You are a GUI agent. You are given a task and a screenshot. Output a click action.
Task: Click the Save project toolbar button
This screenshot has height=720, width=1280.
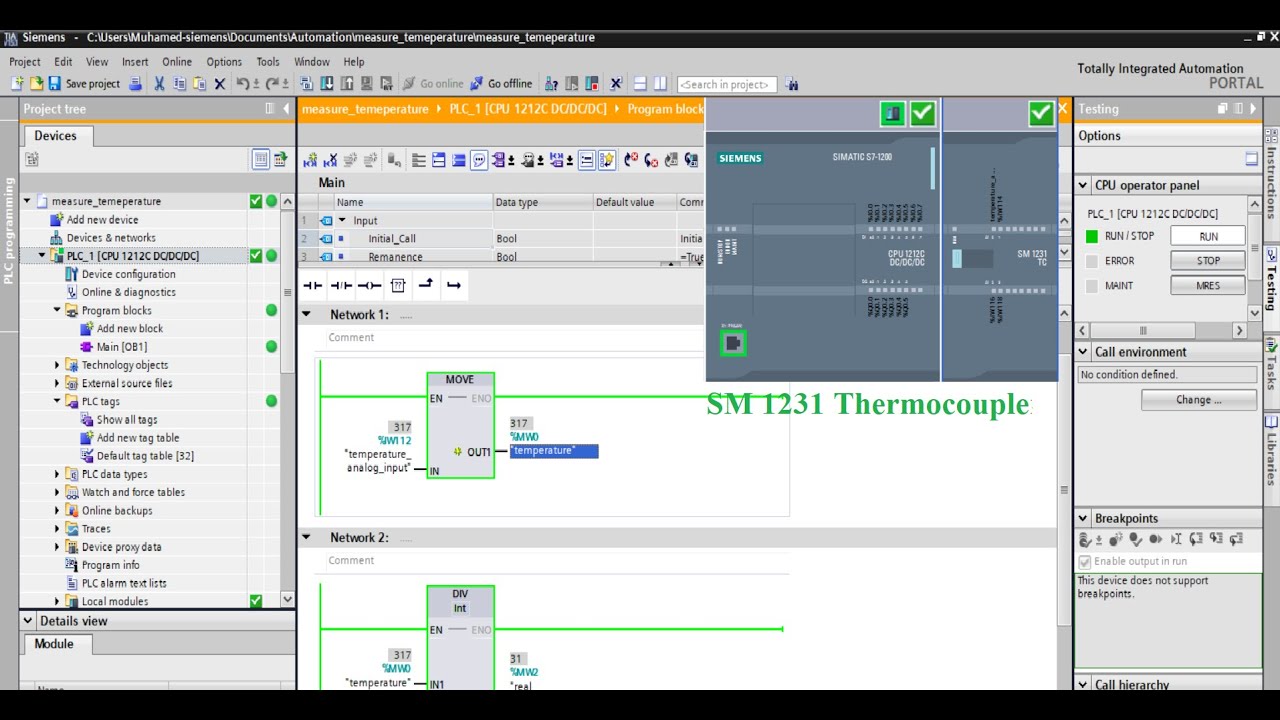85,84
